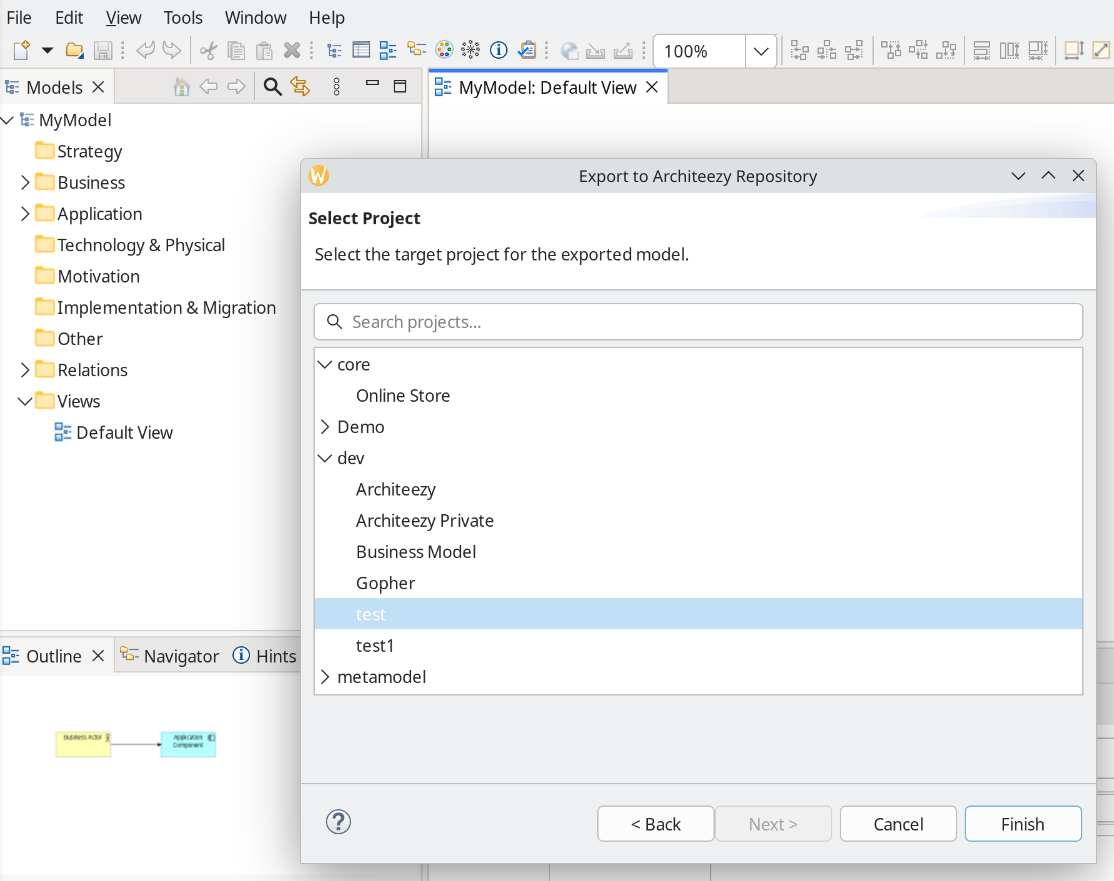
Task: Open the Help menu
Action: [x=327, y=18]
